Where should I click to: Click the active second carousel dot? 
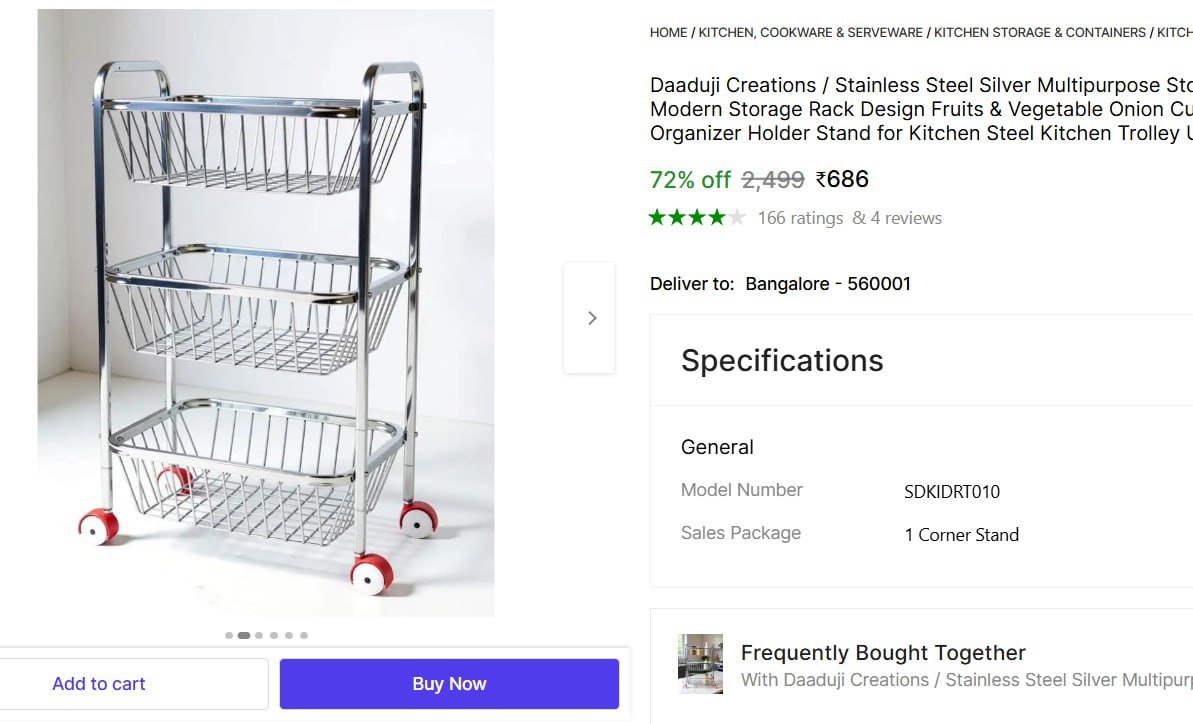(x=244, y=635)
